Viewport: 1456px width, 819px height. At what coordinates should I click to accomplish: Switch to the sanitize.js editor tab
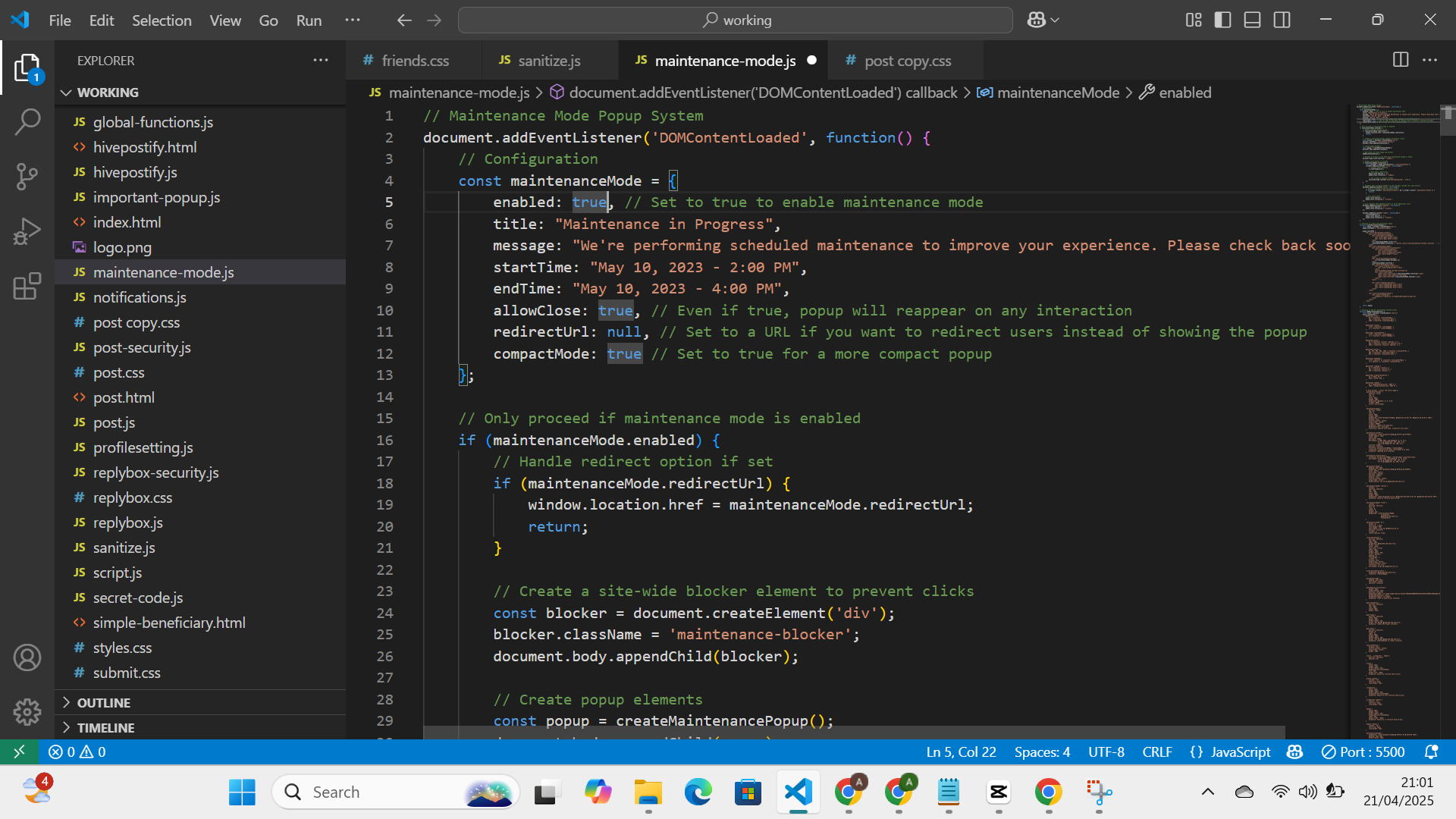[x=549, y=61]
